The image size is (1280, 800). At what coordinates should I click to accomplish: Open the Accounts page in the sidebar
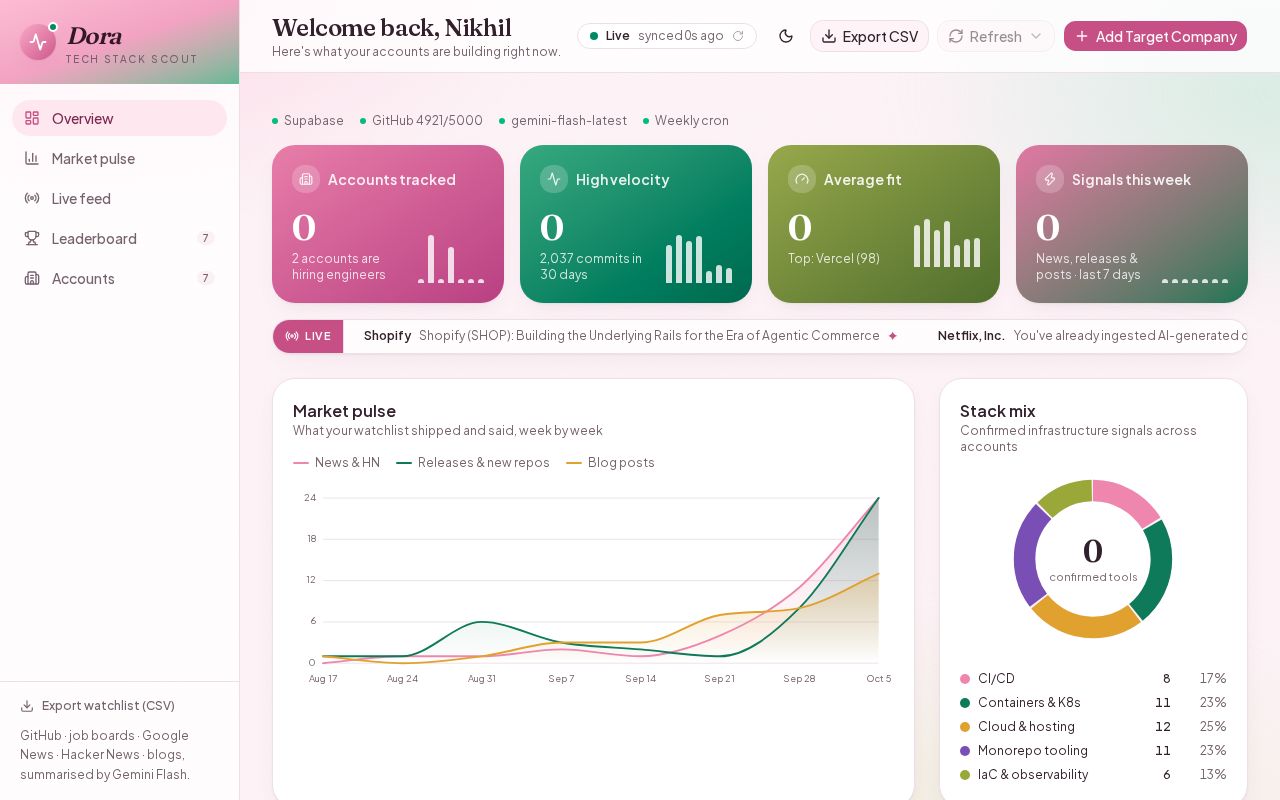(x=119, y=278)
